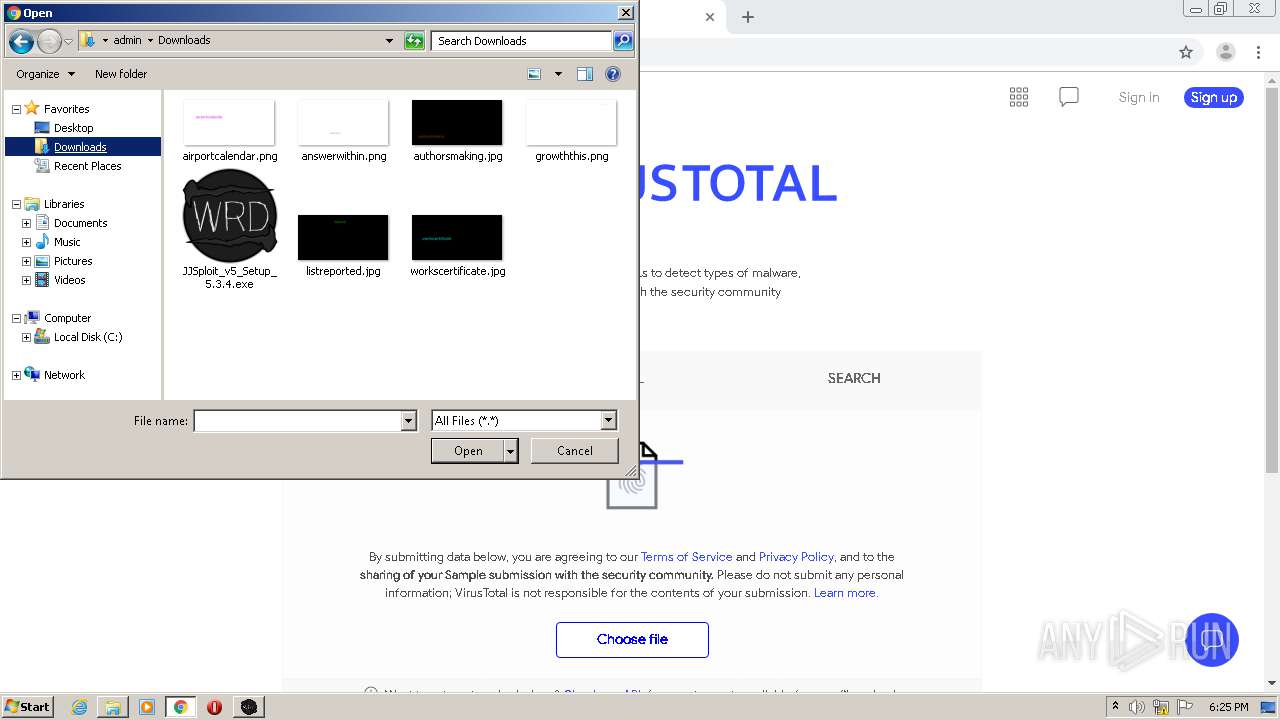1280x720 pixels.
Task: Show the preview pane
Action: click(x=585, y=74)
